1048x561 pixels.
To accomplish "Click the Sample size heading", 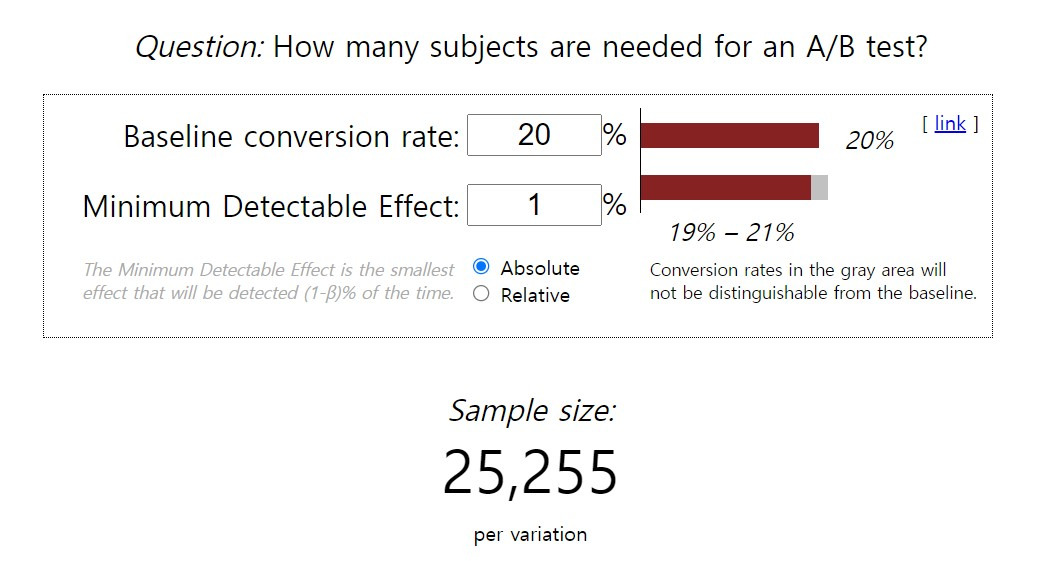I will 531,411.
